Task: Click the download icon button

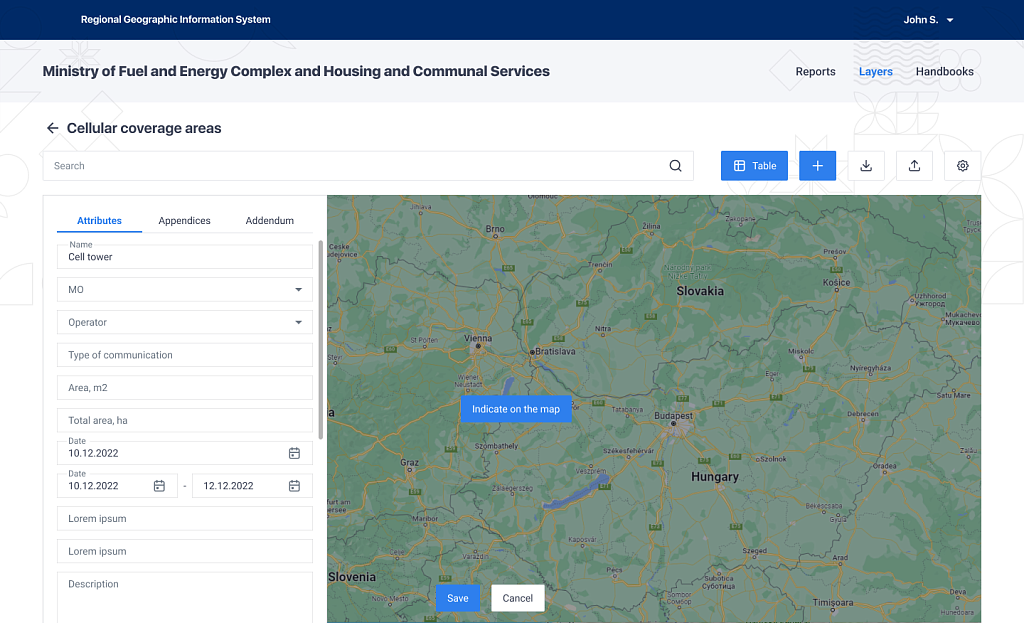Action: tap(866, 166)
